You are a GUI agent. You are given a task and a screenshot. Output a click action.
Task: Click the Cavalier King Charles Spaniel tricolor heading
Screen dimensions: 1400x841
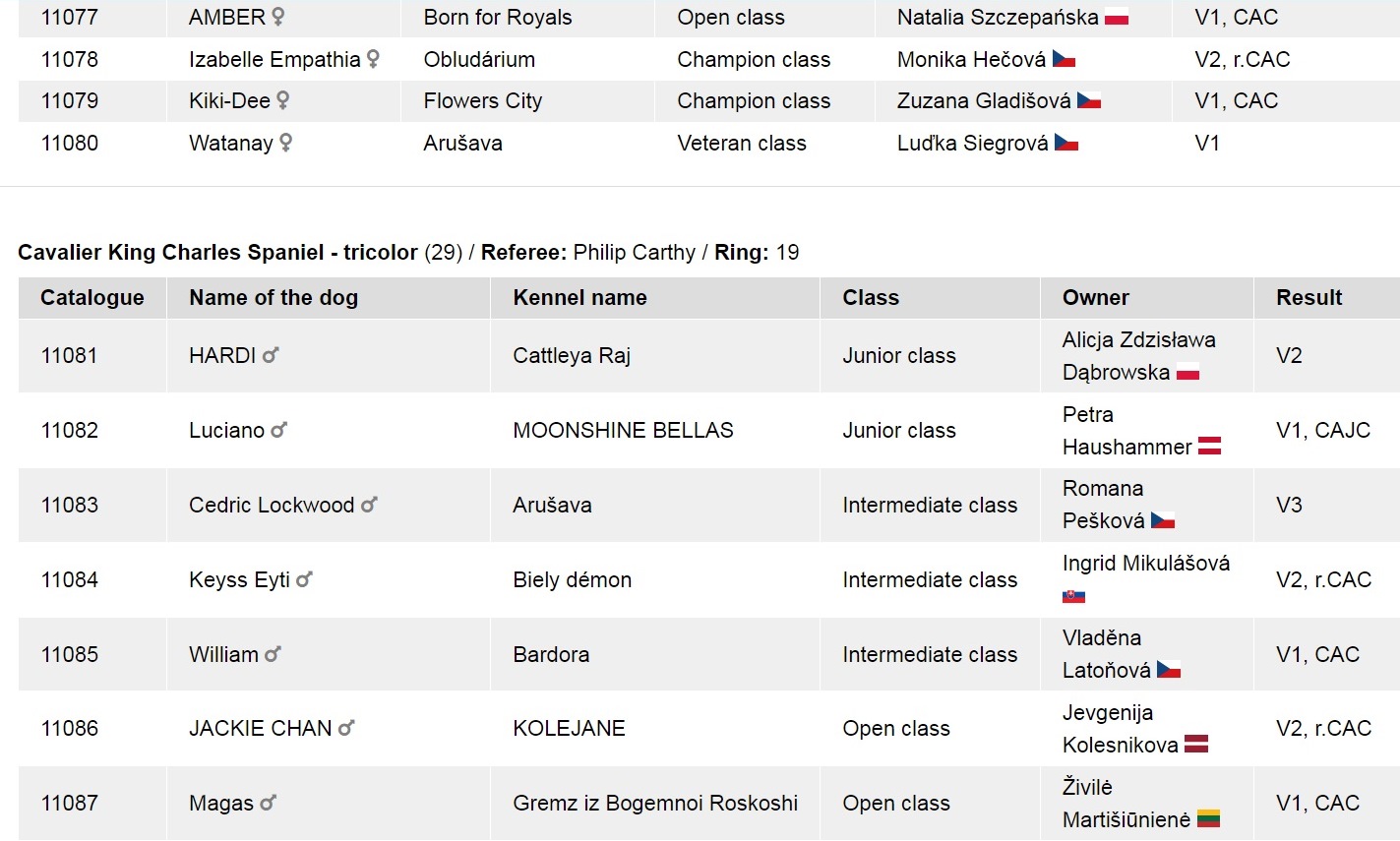pos(217,253)
